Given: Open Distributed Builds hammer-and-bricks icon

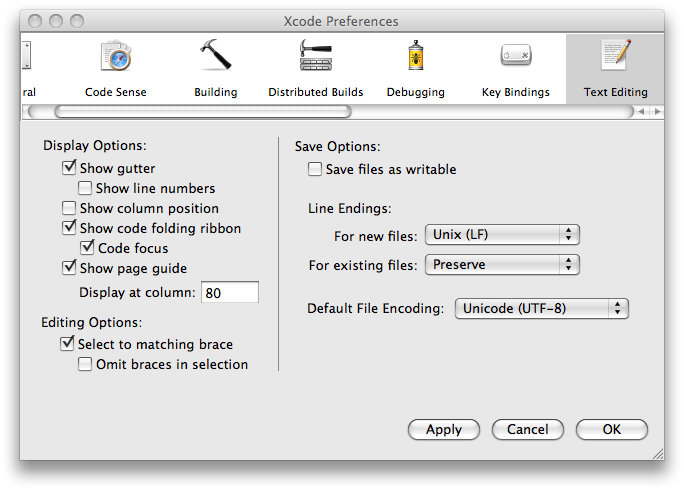Looking at the screenshot, I should [316, 55].
